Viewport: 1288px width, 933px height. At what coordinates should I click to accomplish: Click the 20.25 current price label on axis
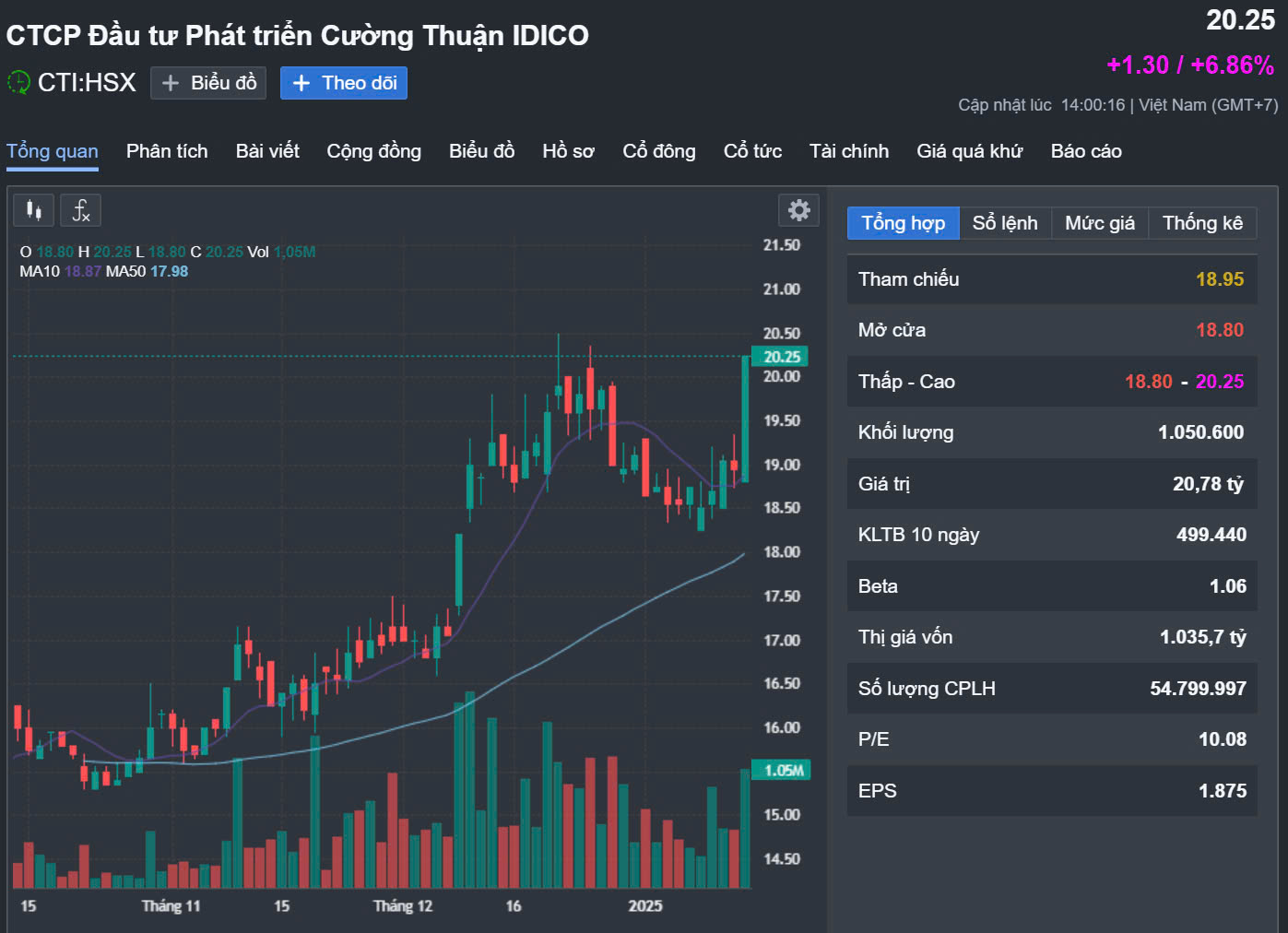(x=781, y=357)
